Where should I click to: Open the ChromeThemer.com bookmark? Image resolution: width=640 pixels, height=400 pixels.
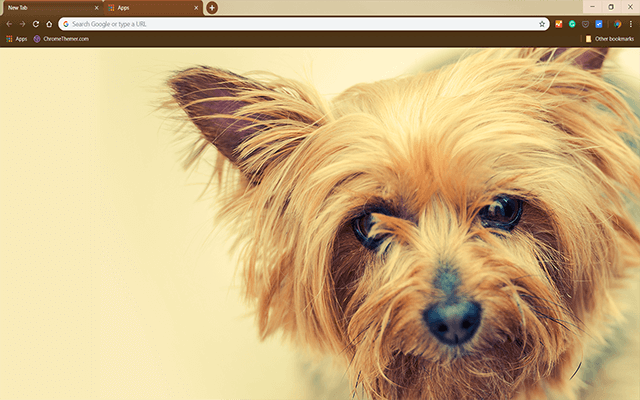pyautogui.click(x=61, y=39)
